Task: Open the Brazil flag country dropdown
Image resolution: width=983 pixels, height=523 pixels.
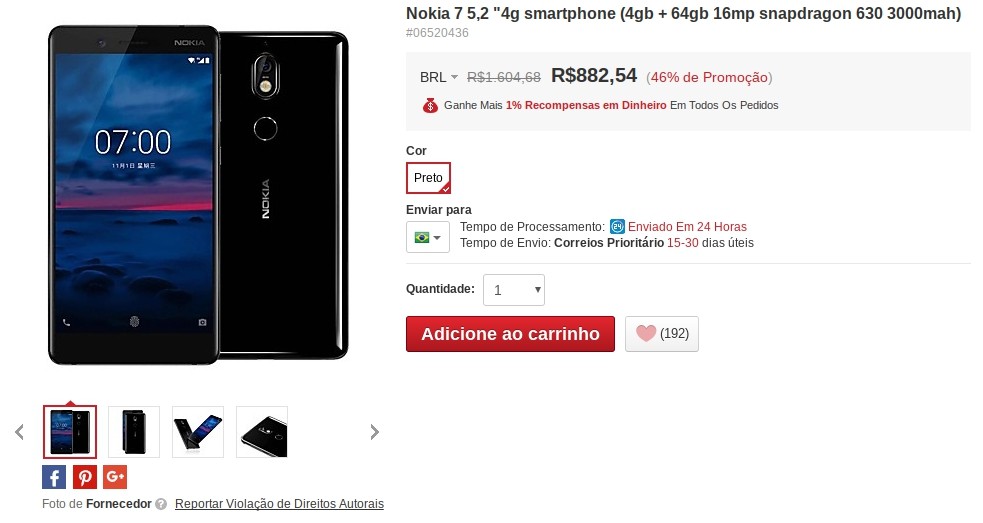Action: pos(428,238)
